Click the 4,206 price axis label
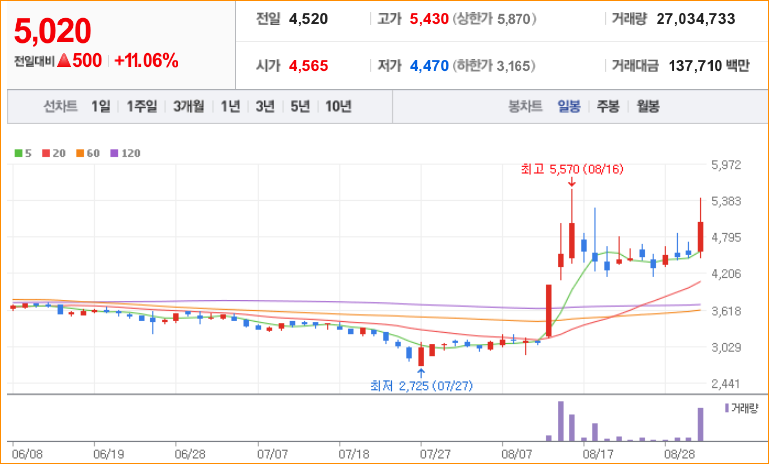Image resolution: width=769 pixels, height=464 pixels. click(726, 274)
